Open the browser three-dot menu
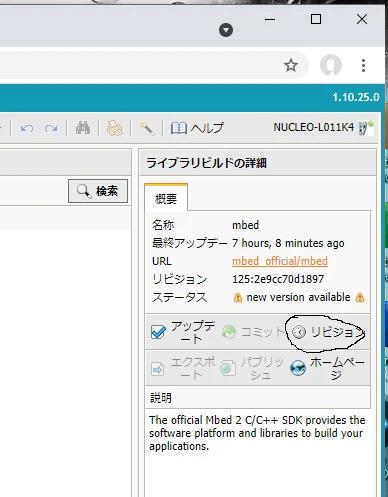Screen dimensions: 388x497 point(363,65)
